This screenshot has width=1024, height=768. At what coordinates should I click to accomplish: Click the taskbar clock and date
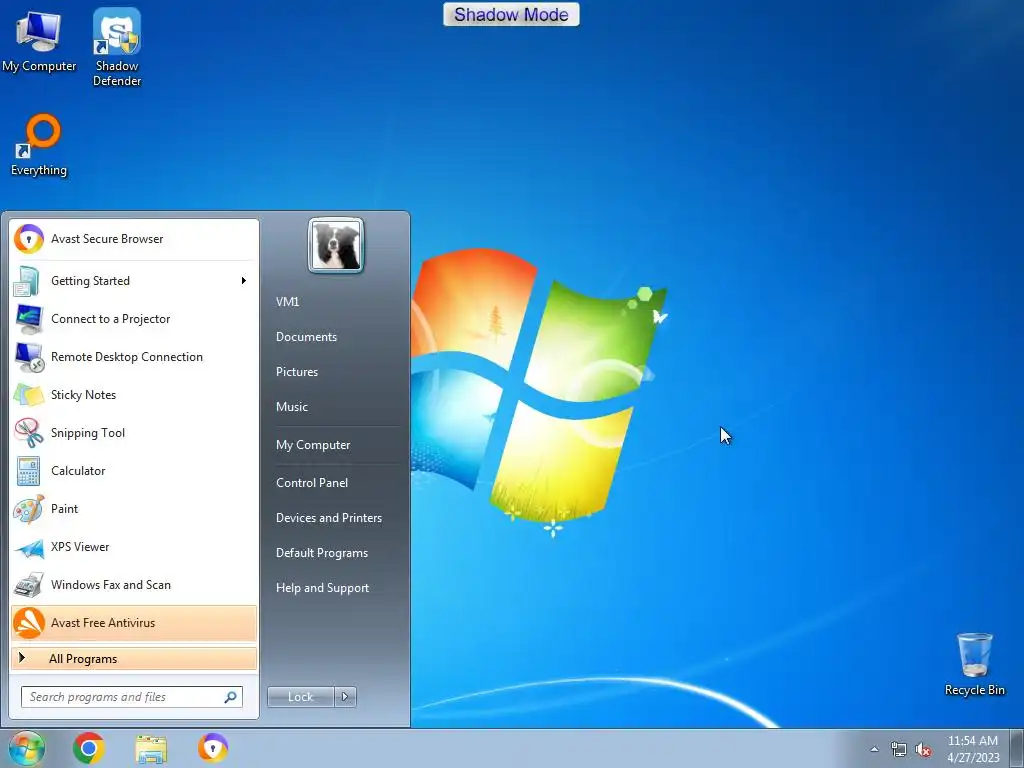tap(973, 749)
